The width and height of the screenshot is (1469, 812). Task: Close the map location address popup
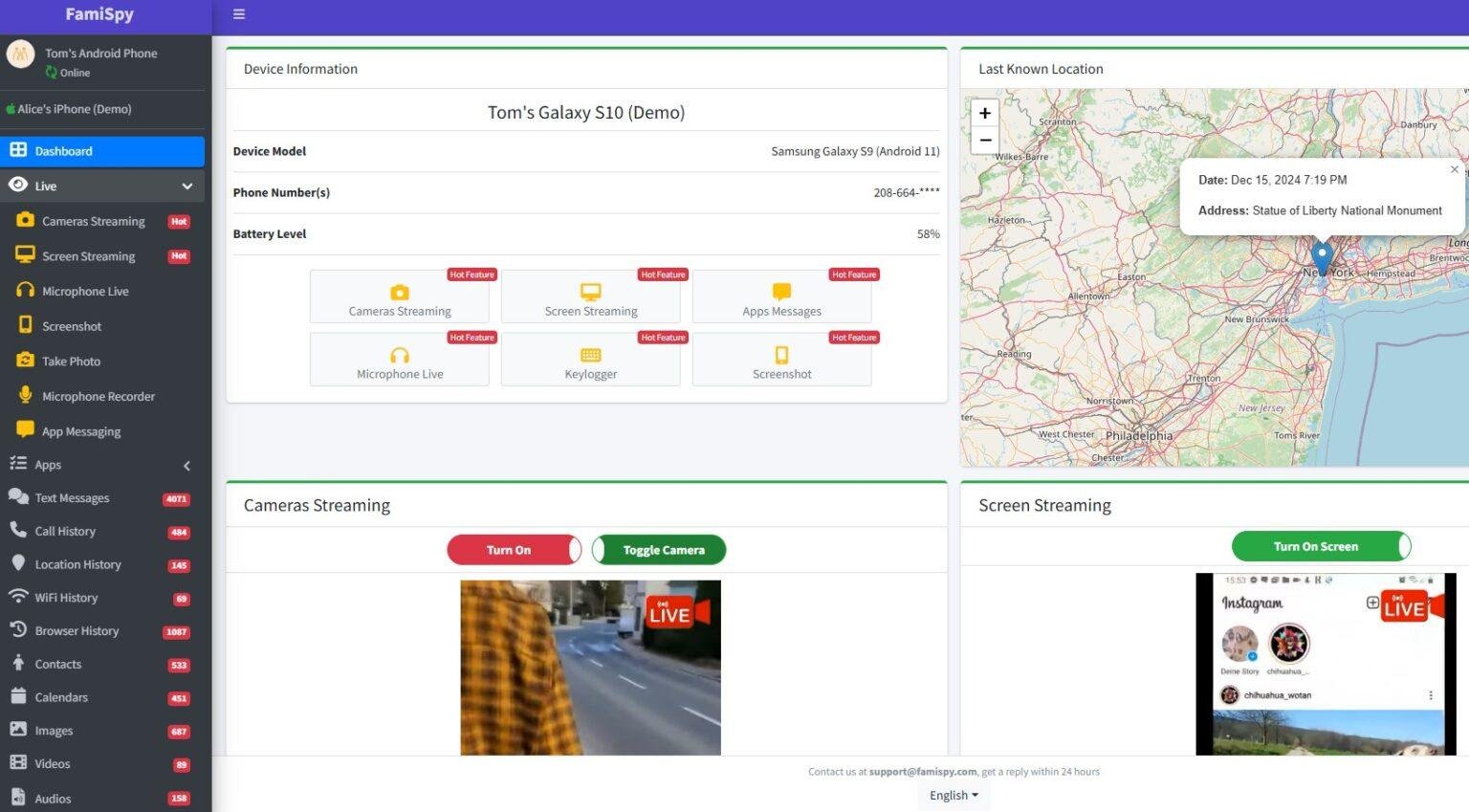1454,169
